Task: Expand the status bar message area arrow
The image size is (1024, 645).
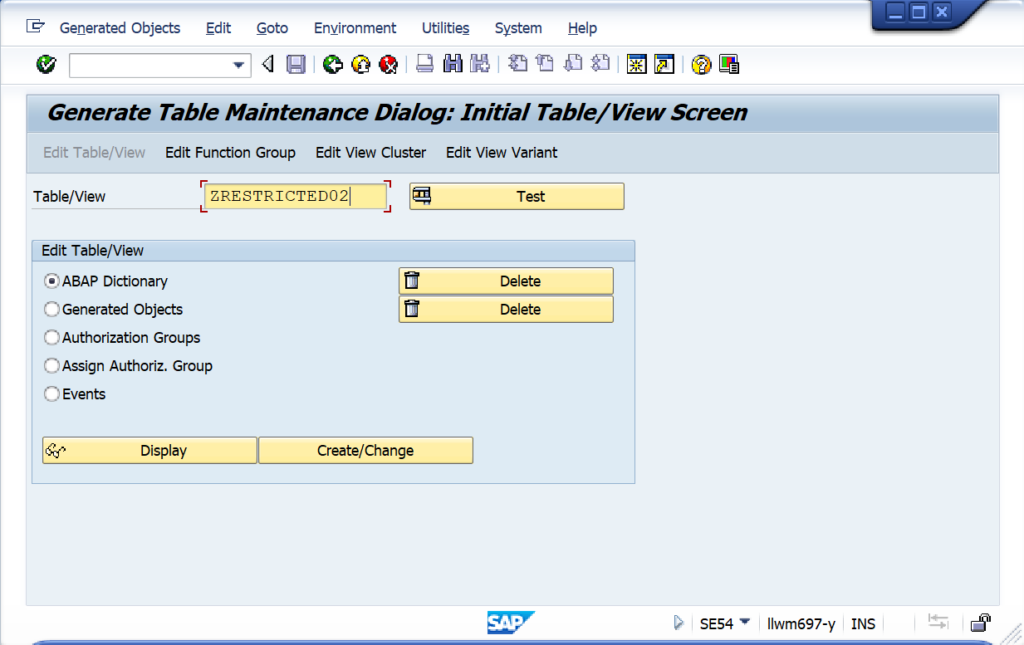Action: 679,623
